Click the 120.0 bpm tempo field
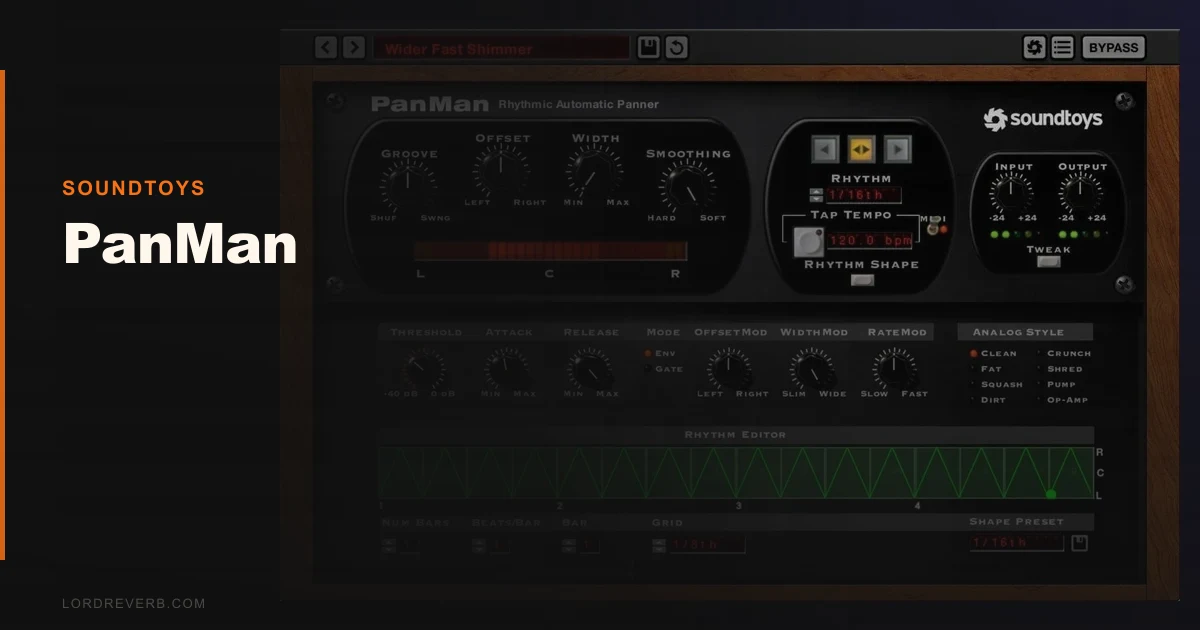The height and width of the screenshot is (630, 1200). click(x=870, y=240)
